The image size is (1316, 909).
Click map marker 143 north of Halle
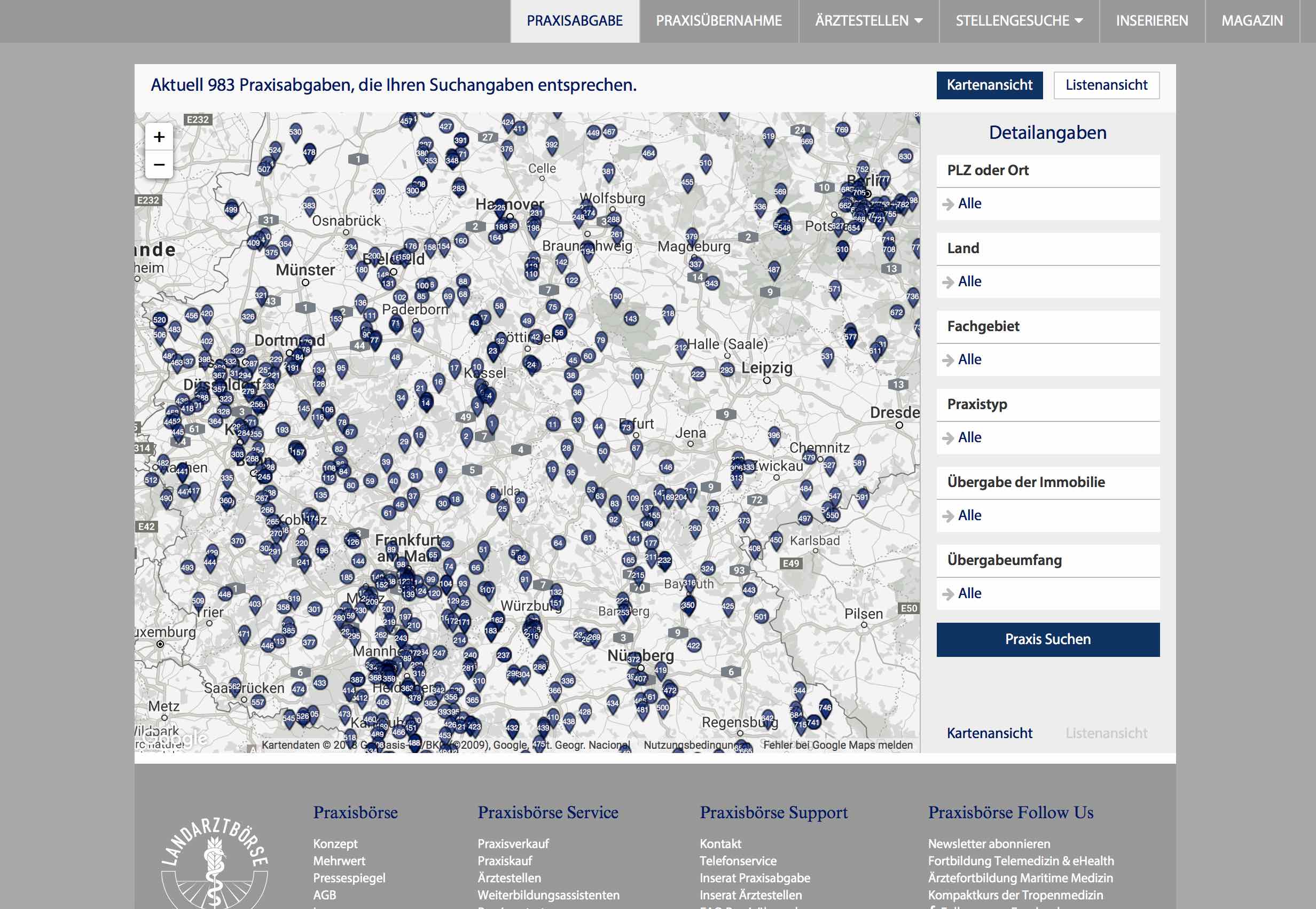pyautogui.click(x=630, y=319)
